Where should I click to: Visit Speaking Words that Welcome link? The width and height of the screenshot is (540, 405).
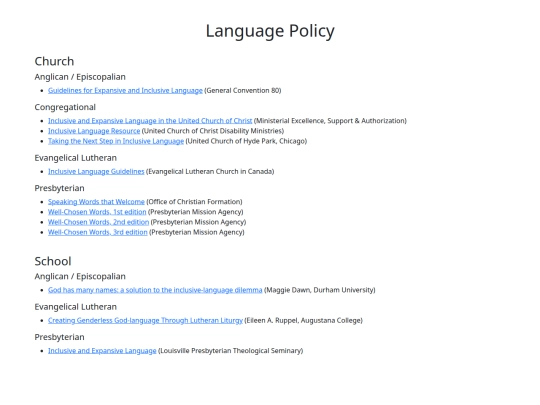tap(96, 202)
